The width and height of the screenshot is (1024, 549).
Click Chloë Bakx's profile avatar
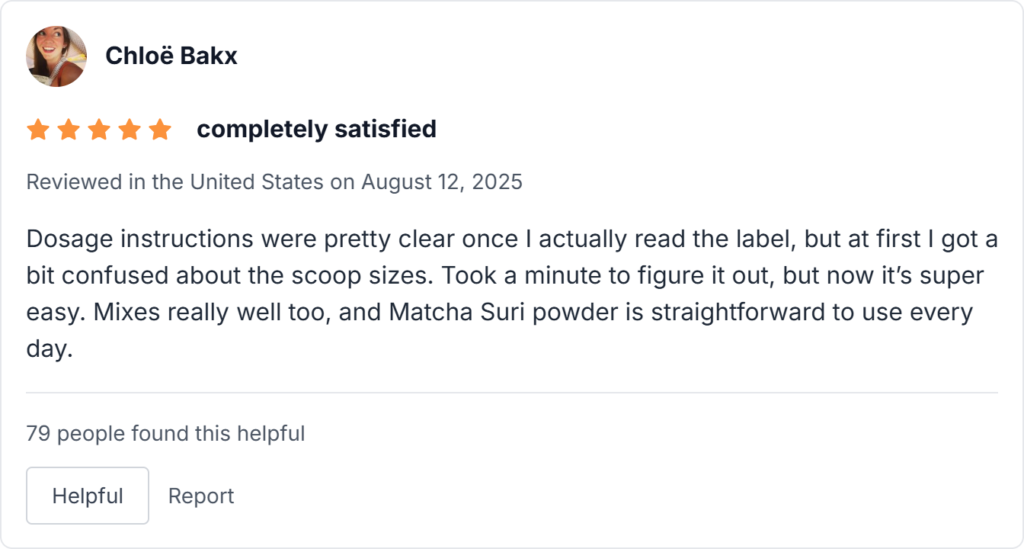point(56,56)
